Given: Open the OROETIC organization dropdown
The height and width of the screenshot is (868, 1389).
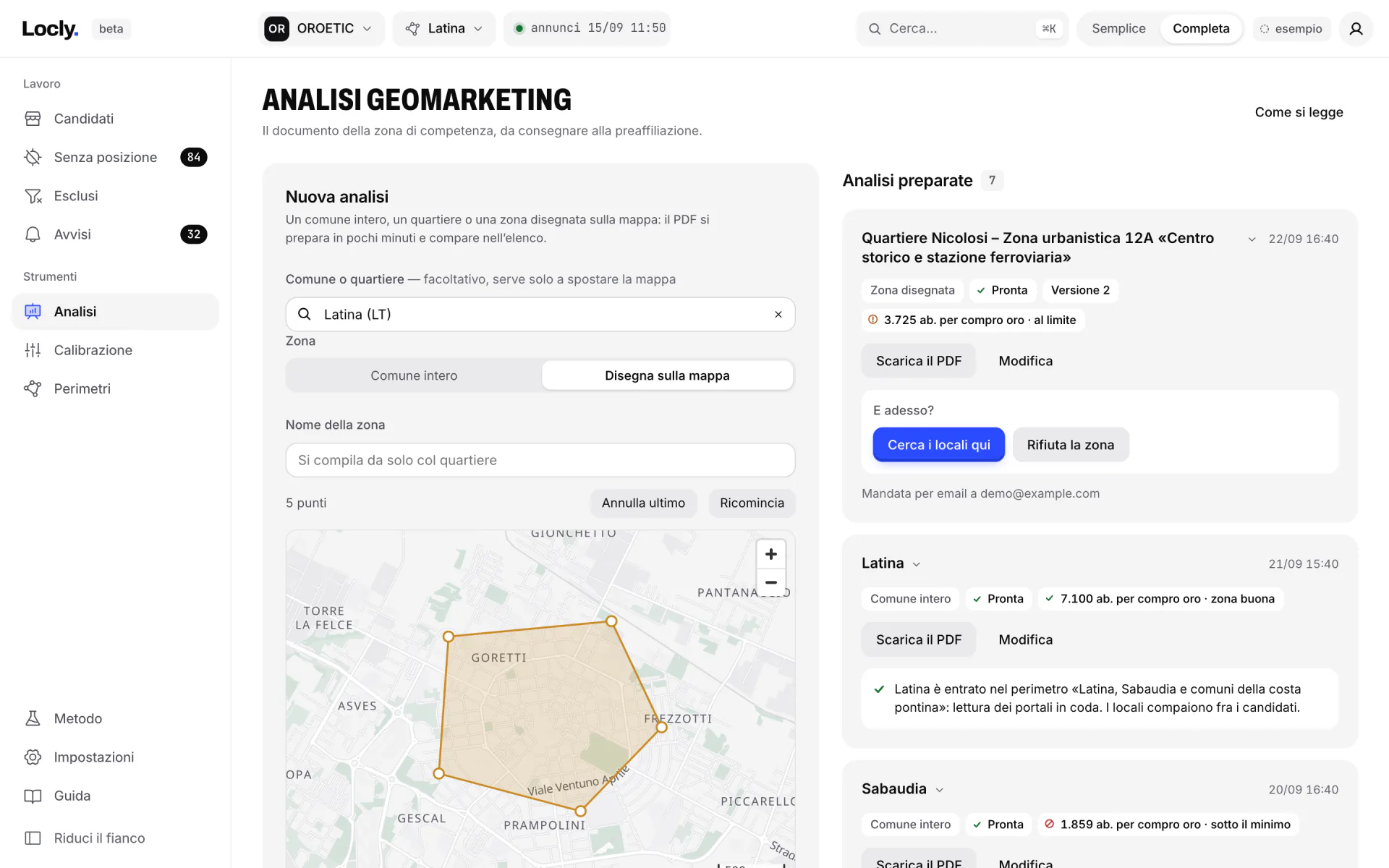Looking at the screenshot, I should 321,28.
